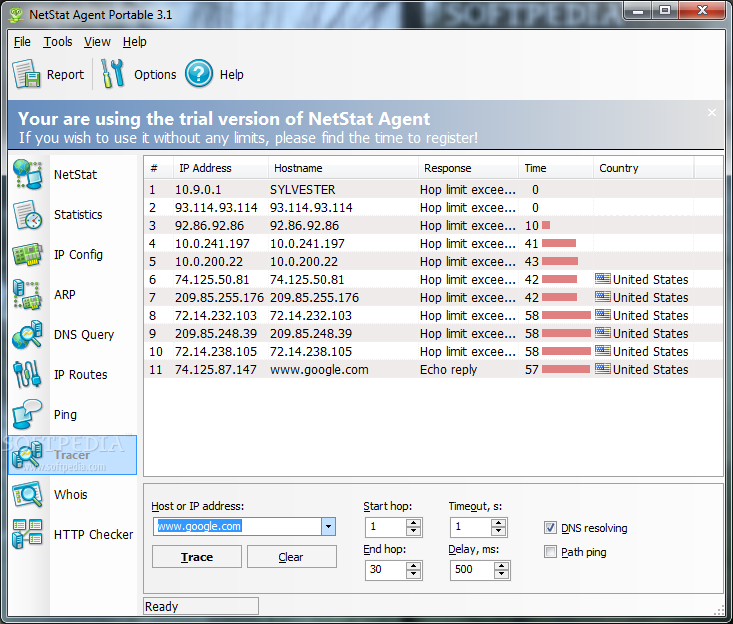The height and width of the screenshot is (624, 733).
Task: Click the US flag in row 6
Action: pyautogui.click(x=603, y=279)
